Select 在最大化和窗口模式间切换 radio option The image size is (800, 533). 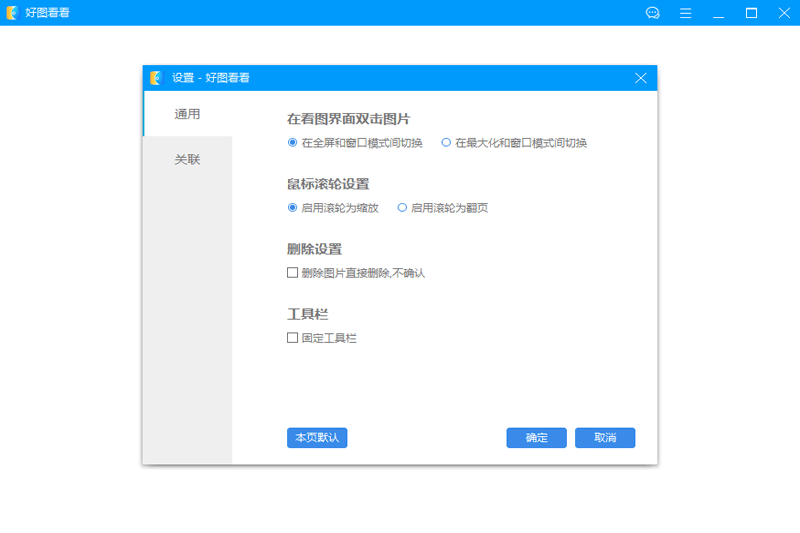(x=446, y=143)
